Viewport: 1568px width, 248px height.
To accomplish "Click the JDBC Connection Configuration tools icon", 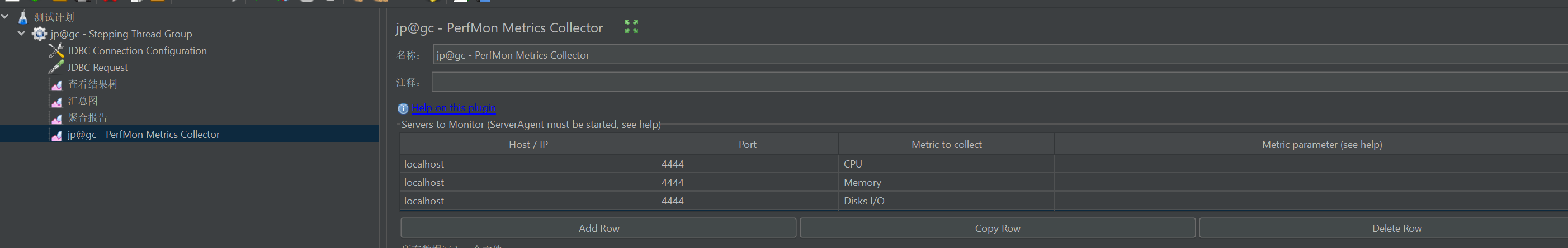I will 56,50.
